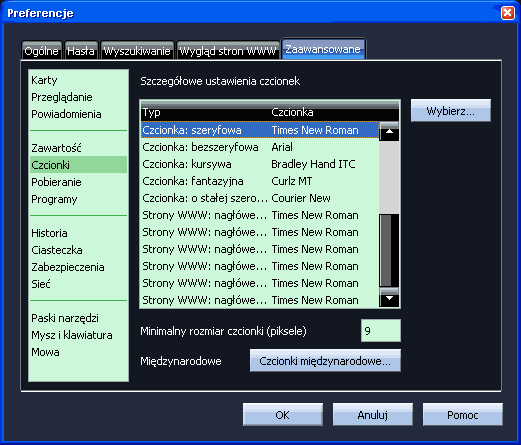Viewport: 521px width, 445px height.
Task: Open Zabezpieczenia in the sidebar
Action: (78, 267)
